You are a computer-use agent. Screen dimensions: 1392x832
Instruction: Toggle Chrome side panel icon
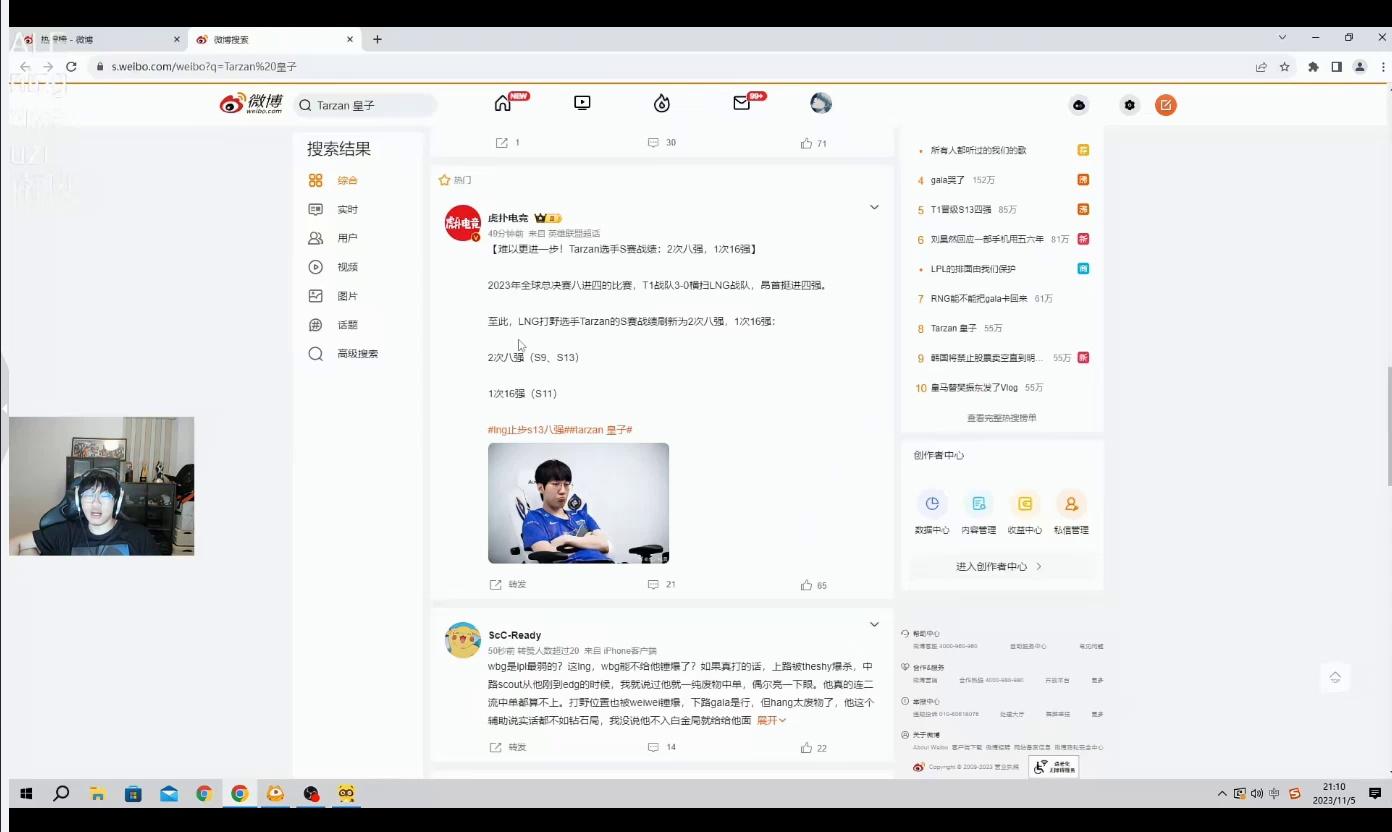(x=1336, y=67)
